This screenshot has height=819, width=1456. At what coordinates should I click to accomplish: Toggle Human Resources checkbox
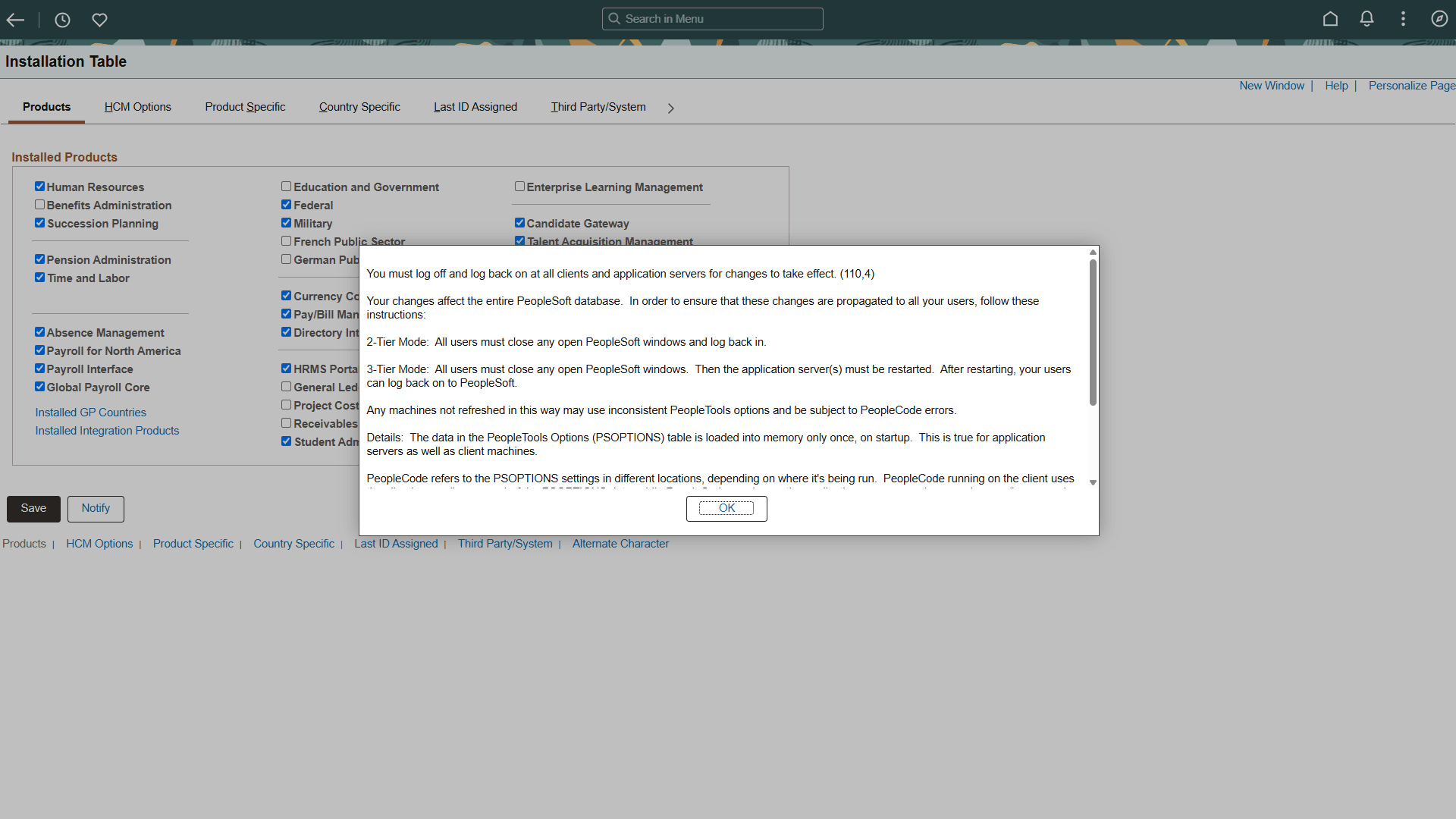(39, 187)
